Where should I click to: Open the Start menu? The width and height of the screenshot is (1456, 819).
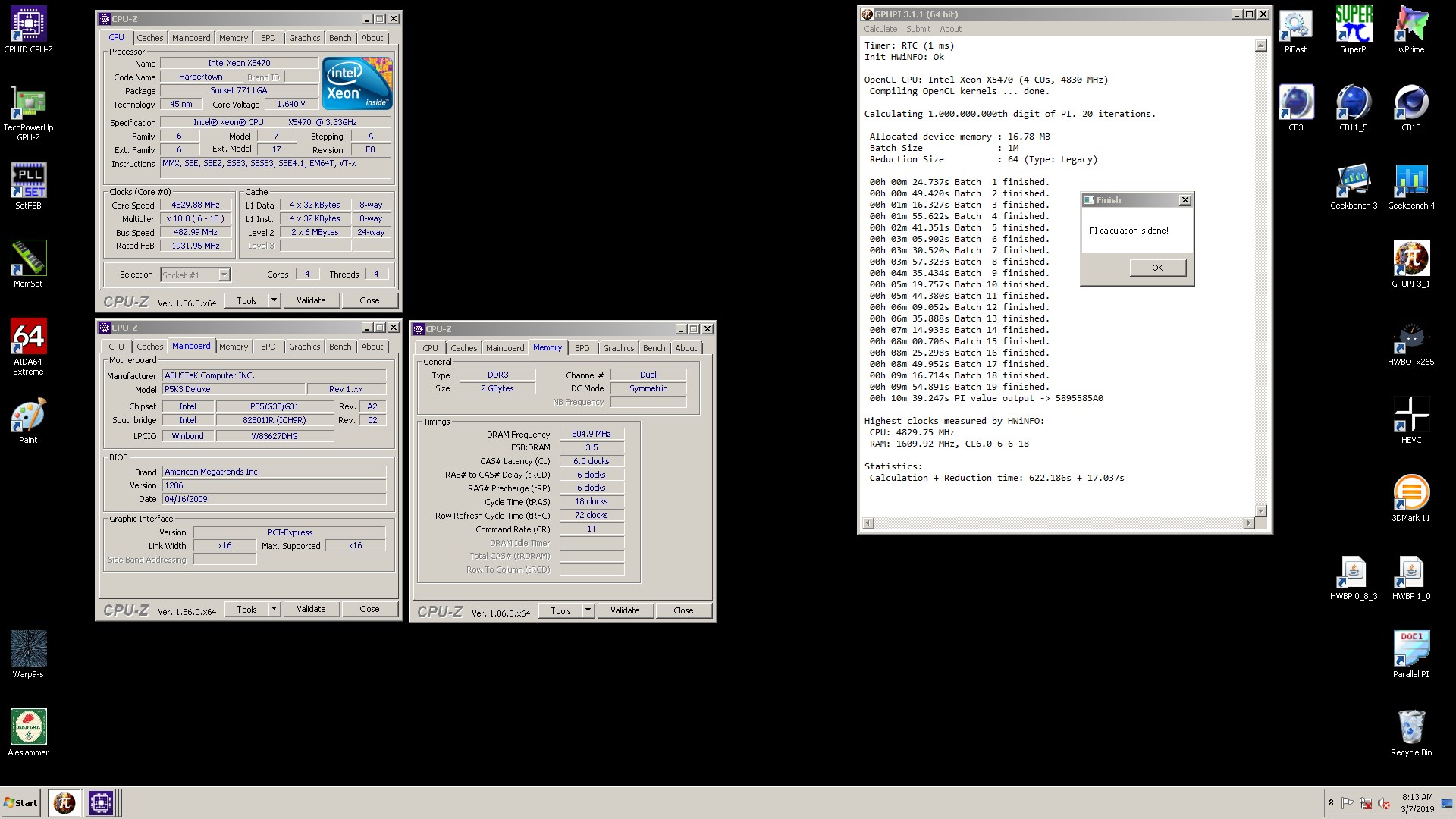coord(21,802)
